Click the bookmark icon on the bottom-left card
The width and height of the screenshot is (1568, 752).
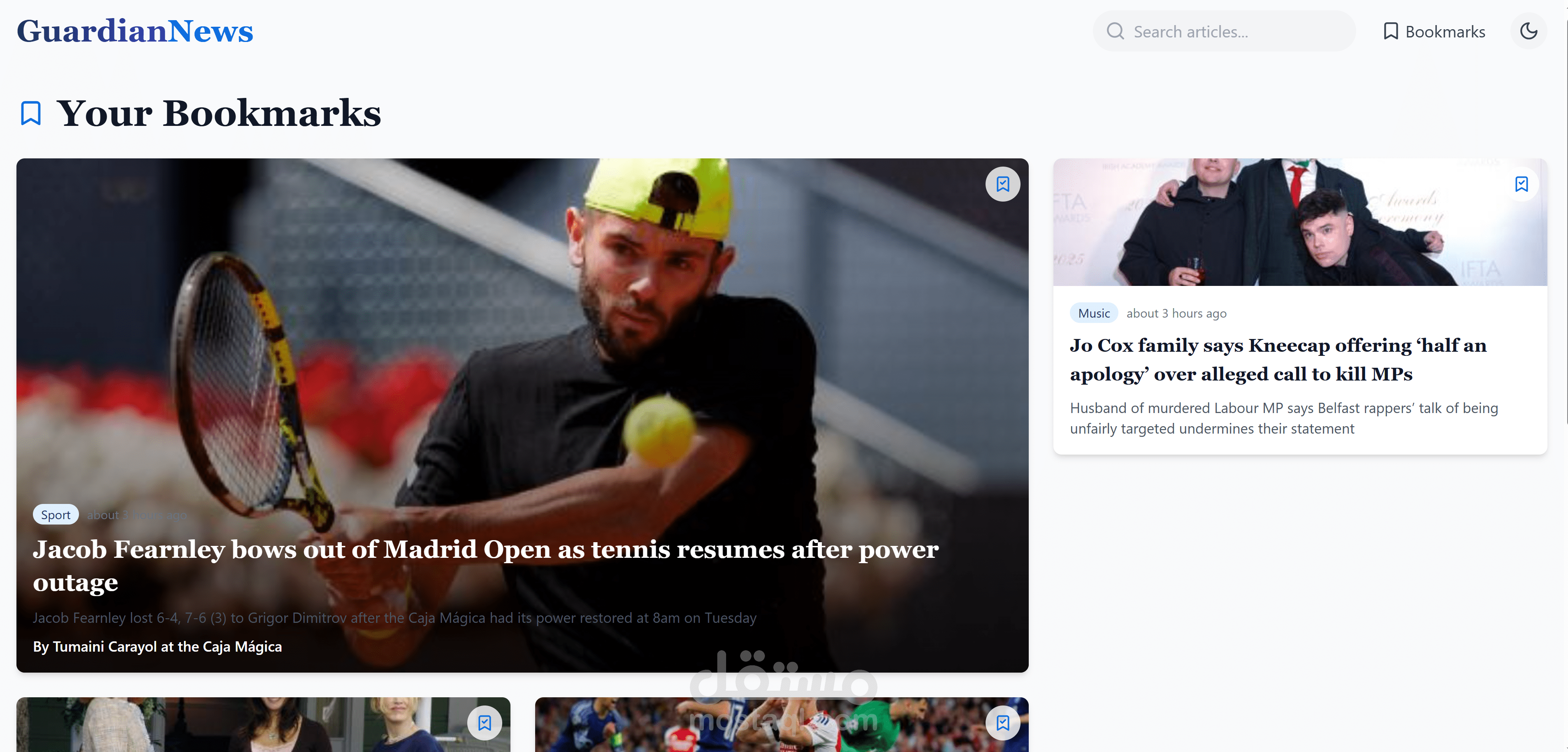coord(485,723)
